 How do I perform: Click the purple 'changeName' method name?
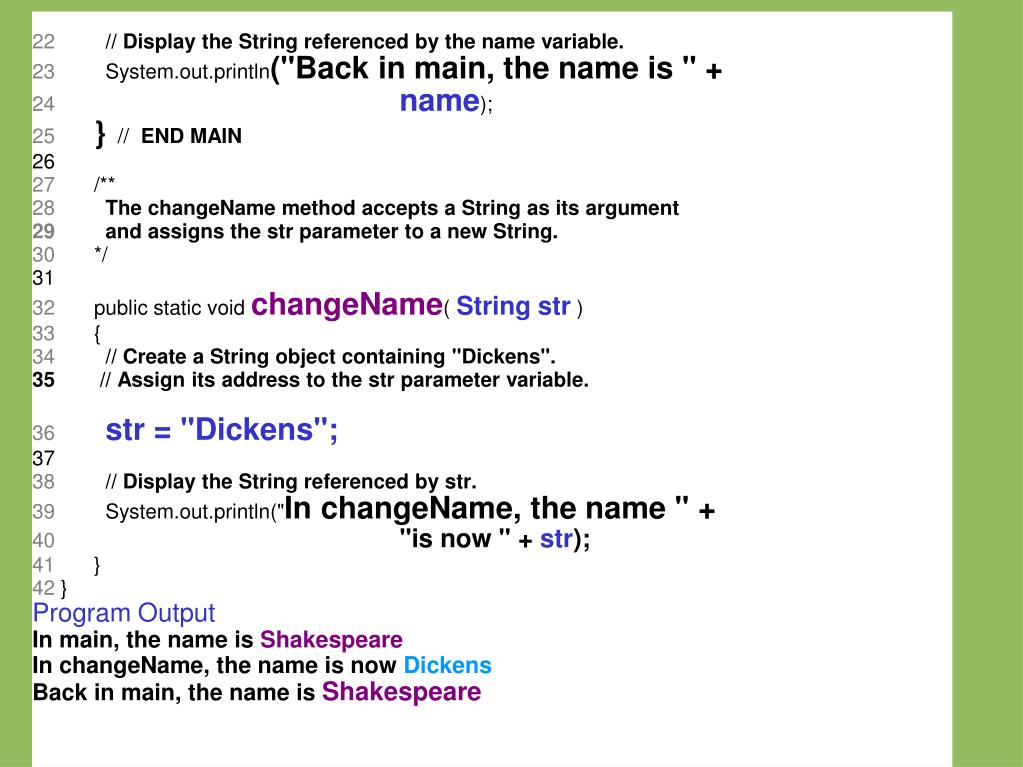pyautogui.click(x=347, y=305)
